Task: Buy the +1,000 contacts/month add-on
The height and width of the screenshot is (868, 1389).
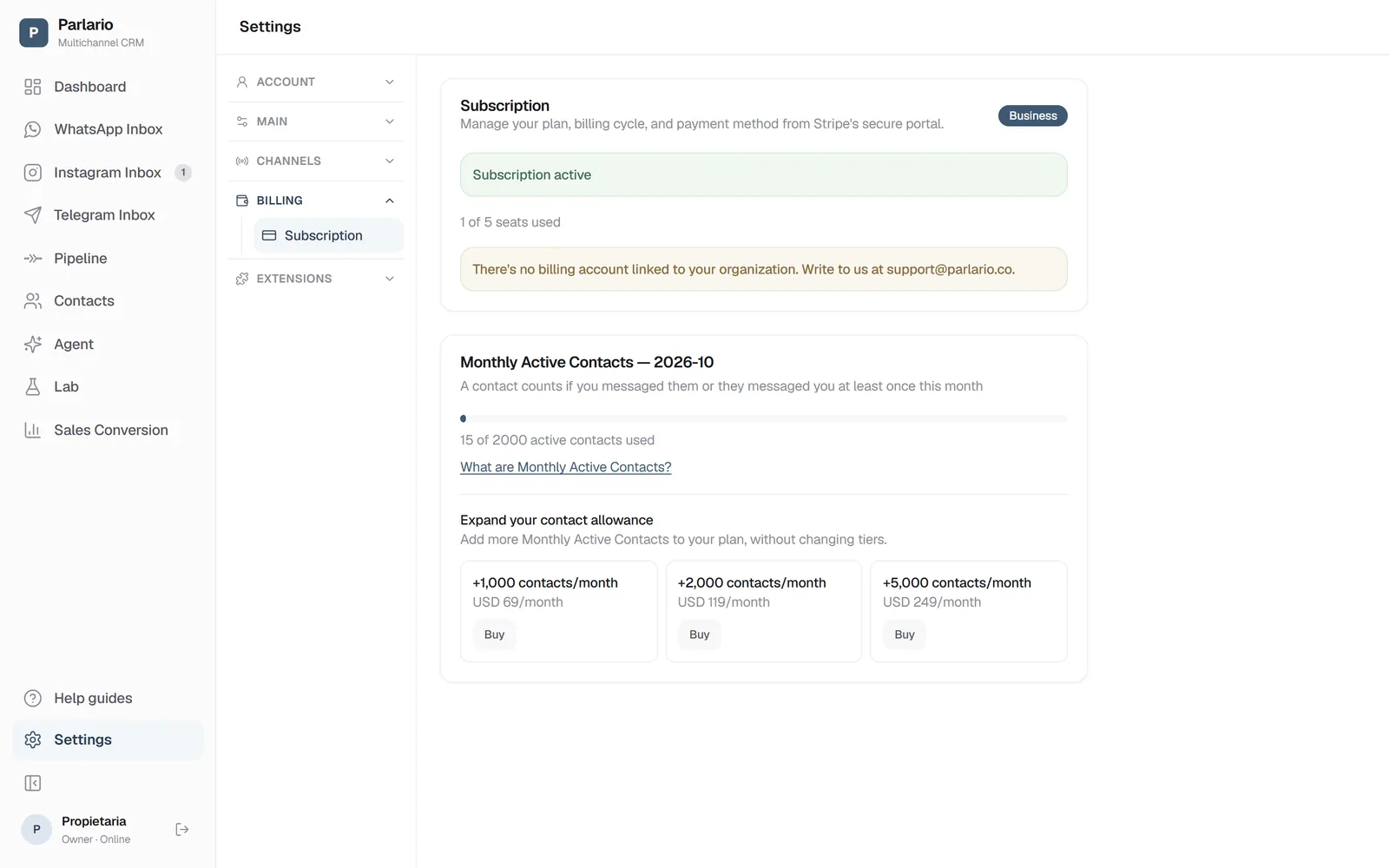Action: (x=494, y=635)
